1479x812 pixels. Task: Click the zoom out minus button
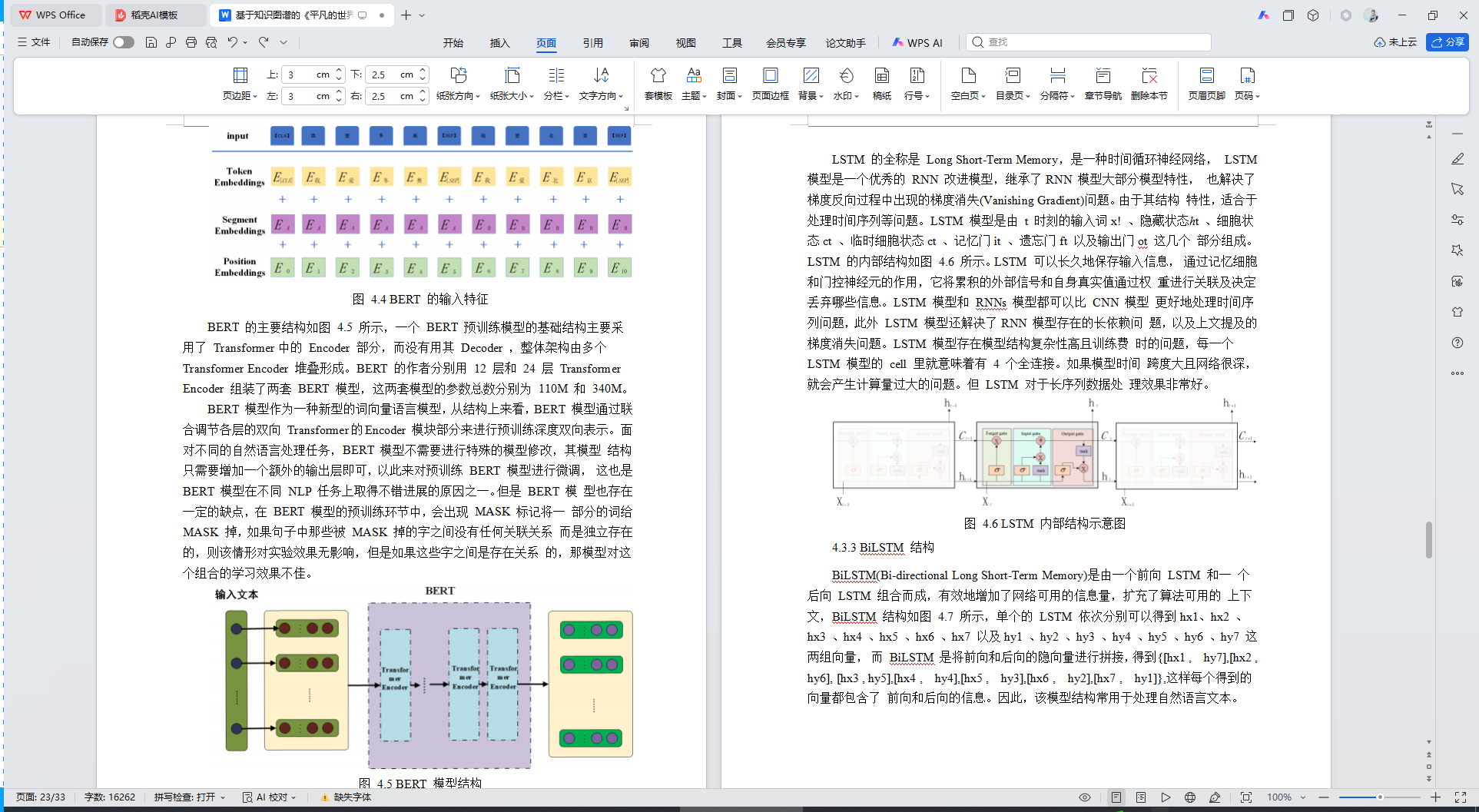pyautogui.click(x=1324, y=797)
